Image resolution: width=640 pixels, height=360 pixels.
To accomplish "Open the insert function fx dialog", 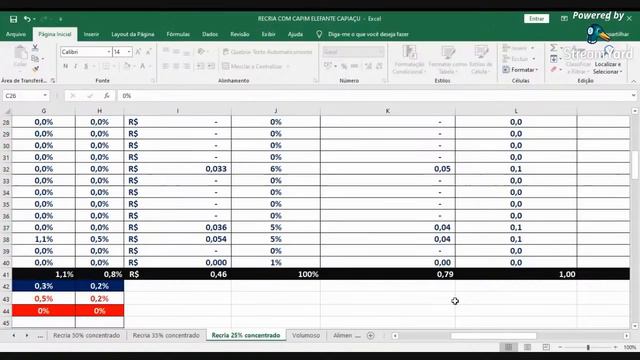I will [107, 96].
